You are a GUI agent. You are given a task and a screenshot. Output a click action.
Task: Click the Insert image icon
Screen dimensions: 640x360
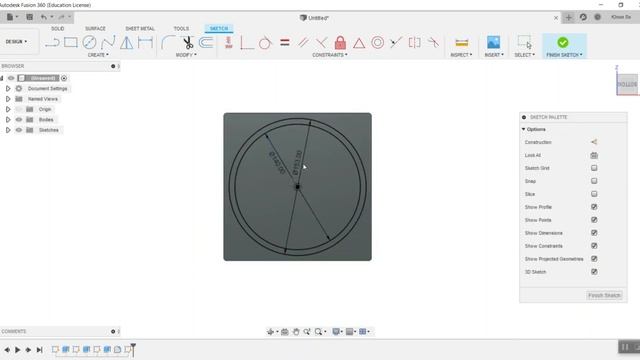493,42
